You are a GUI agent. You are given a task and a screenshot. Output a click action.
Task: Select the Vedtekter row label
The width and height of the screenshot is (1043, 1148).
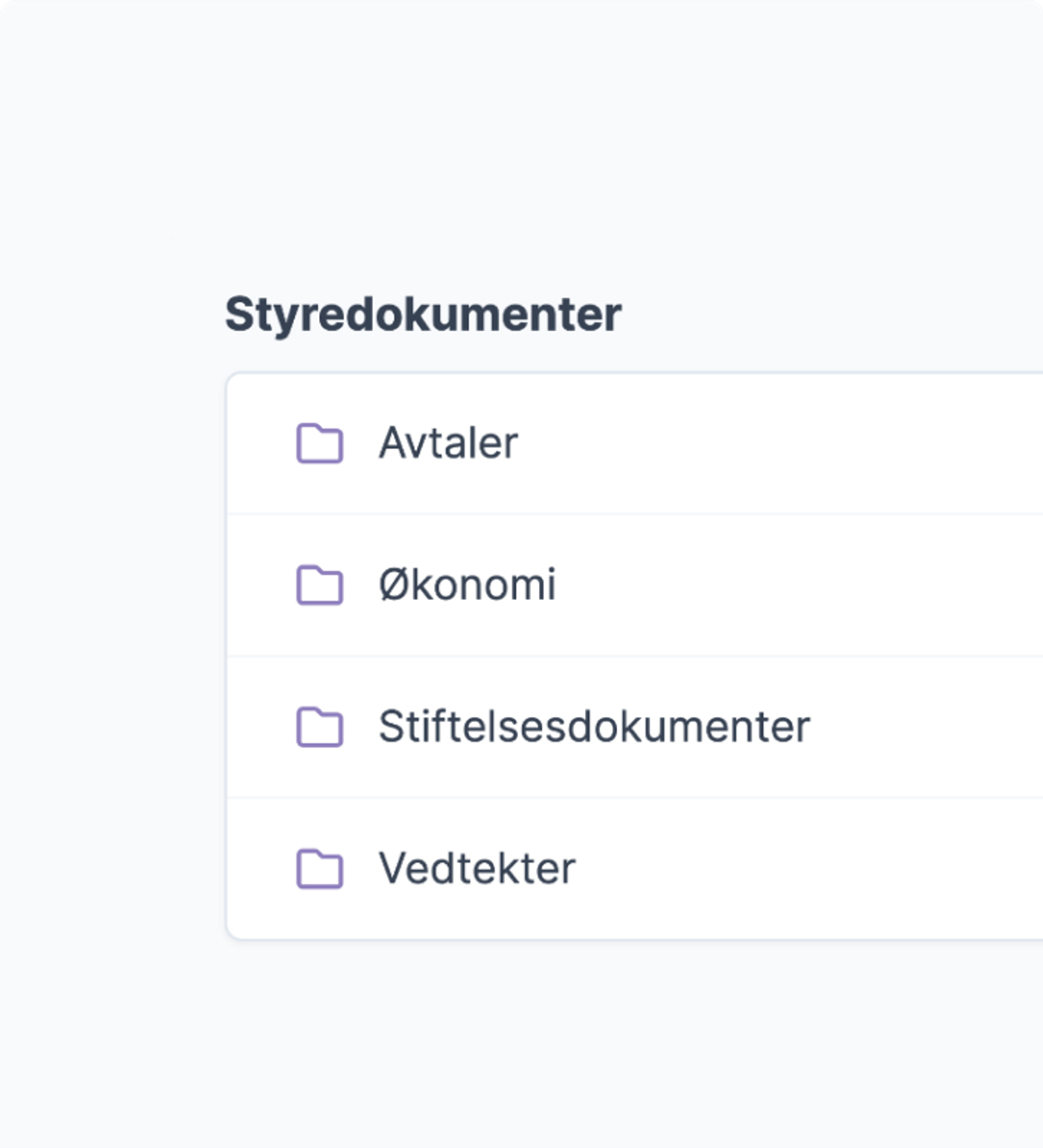pyautogui.click(x=477, y=866)
